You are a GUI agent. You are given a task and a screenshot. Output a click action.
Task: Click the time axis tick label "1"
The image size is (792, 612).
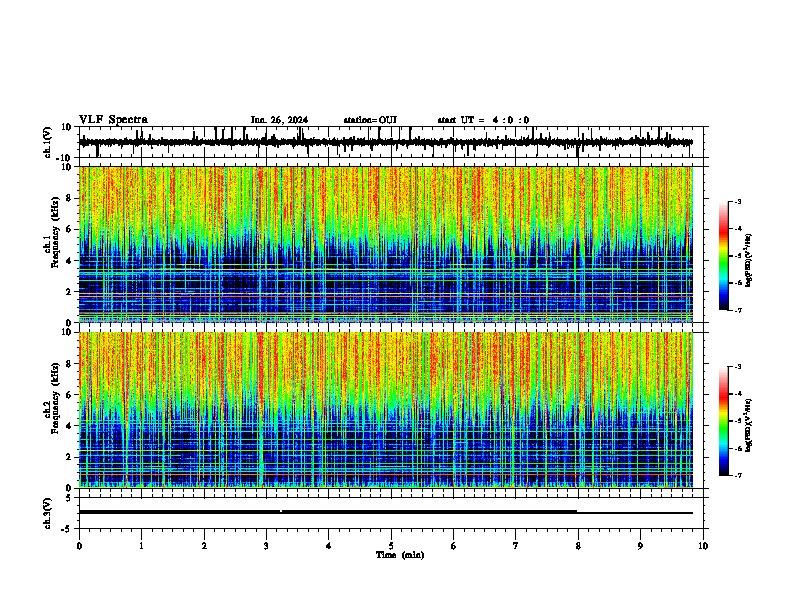pyautogui.click(x=141, y=546)
